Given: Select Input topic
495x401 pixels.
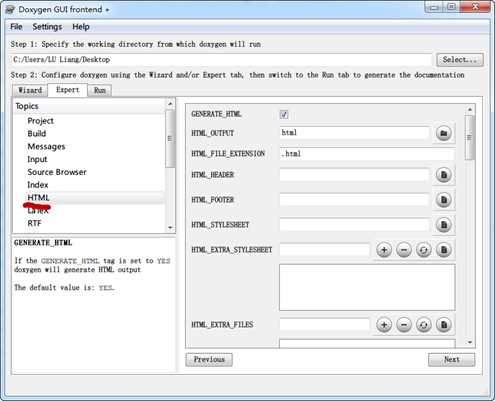Looking at the screenshot, I should pyautogui.click(x=37, y=159).
